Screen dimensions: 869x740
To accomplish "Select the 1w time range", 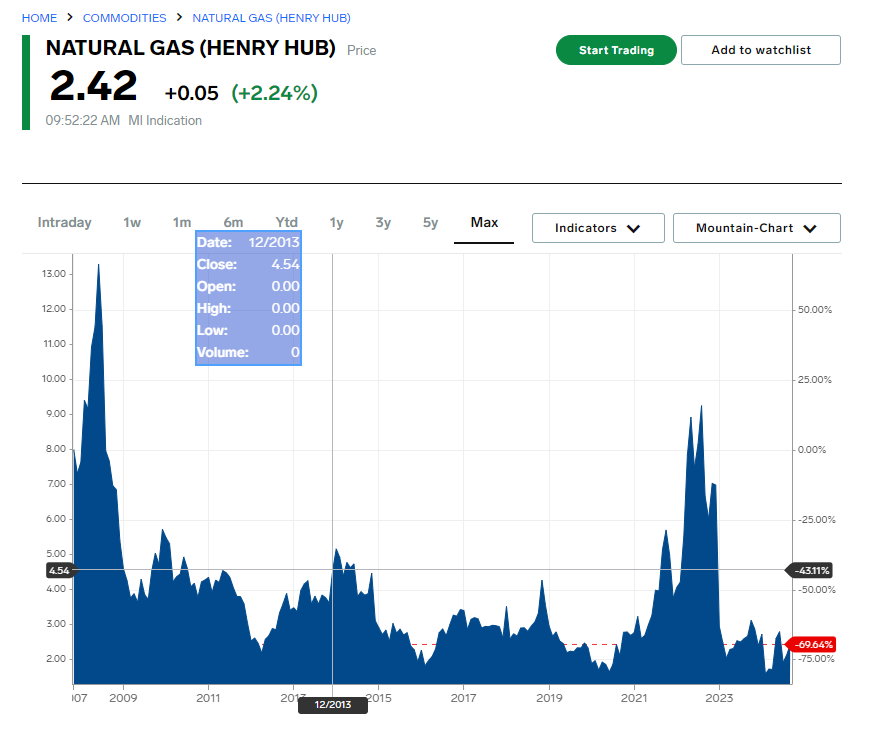I will tap(132, 223).
